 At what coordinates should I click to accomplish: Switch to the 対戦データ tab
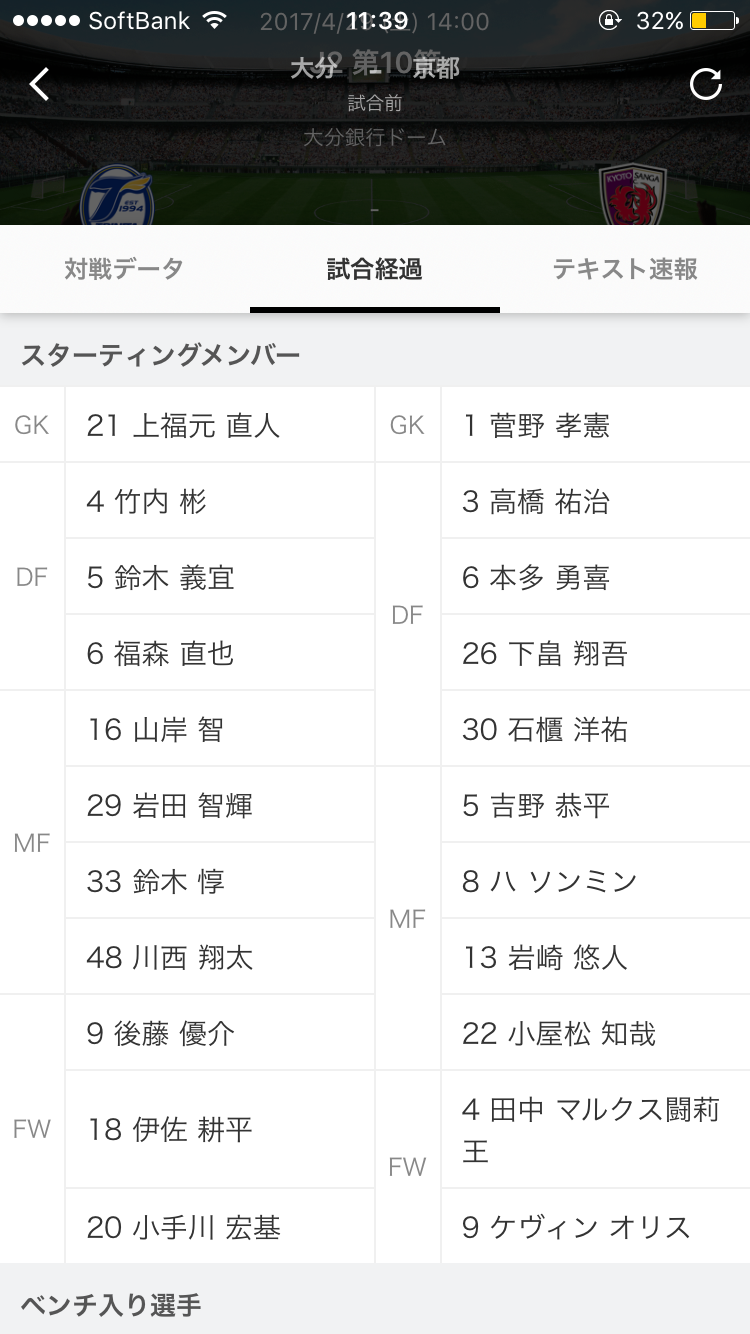[124, 269]
